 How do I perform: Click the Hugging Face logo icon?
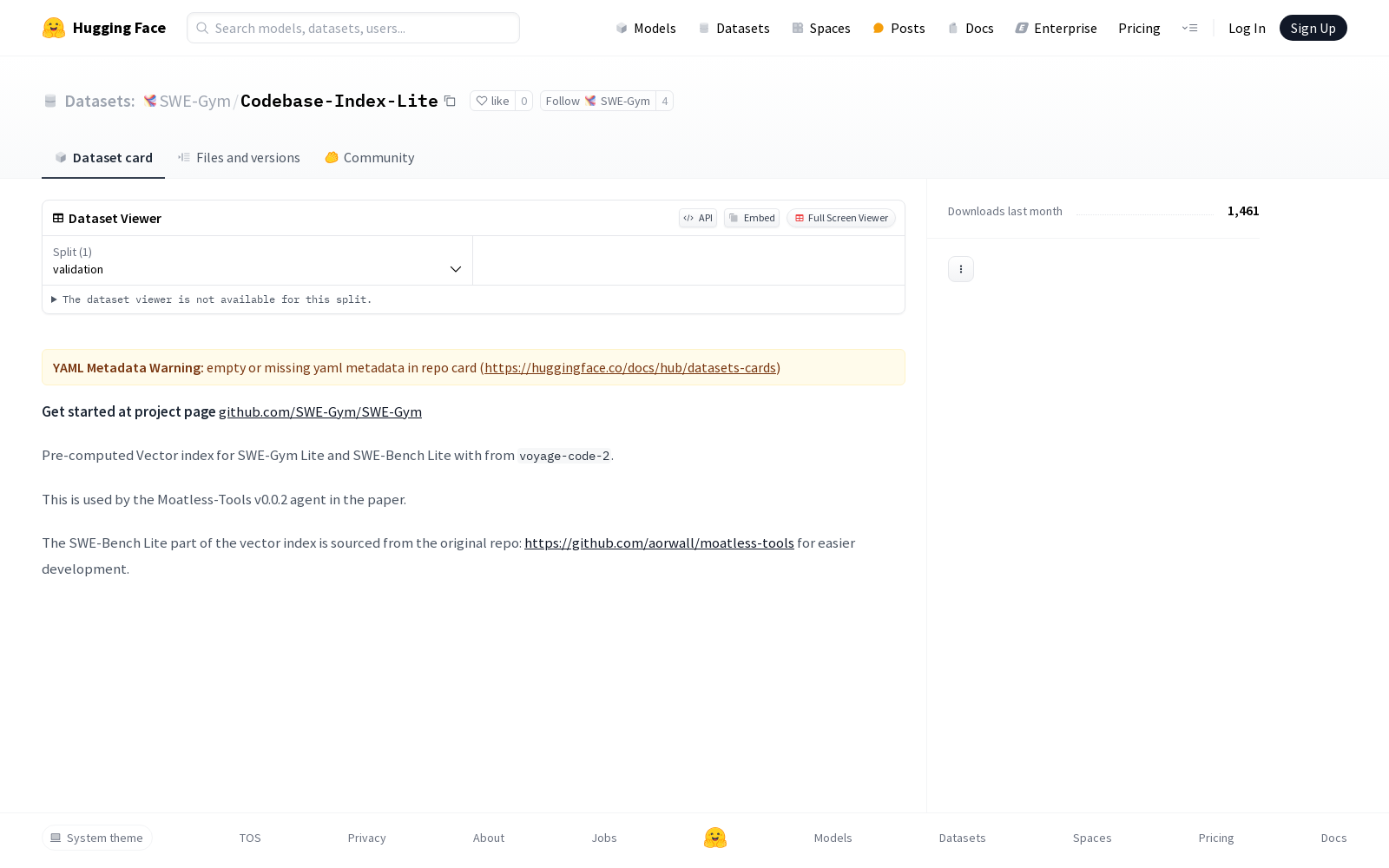click(54, 28)
